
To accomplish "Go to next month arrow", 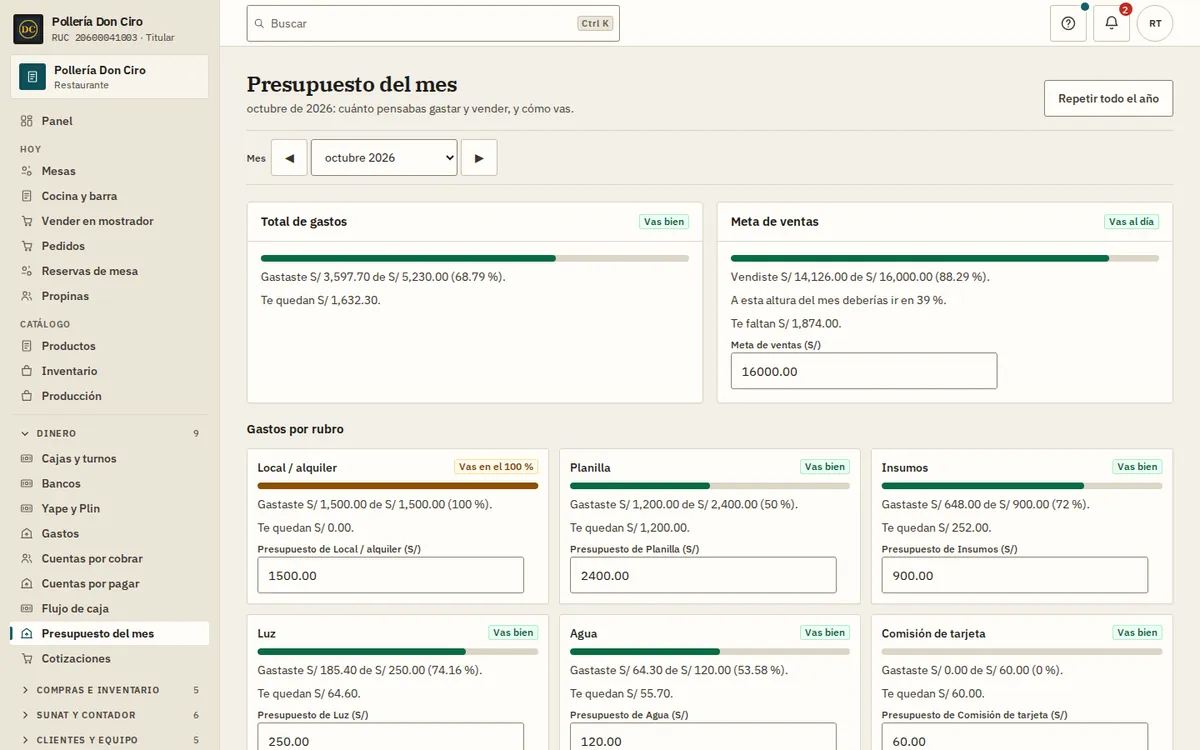I will coord(479,158).
